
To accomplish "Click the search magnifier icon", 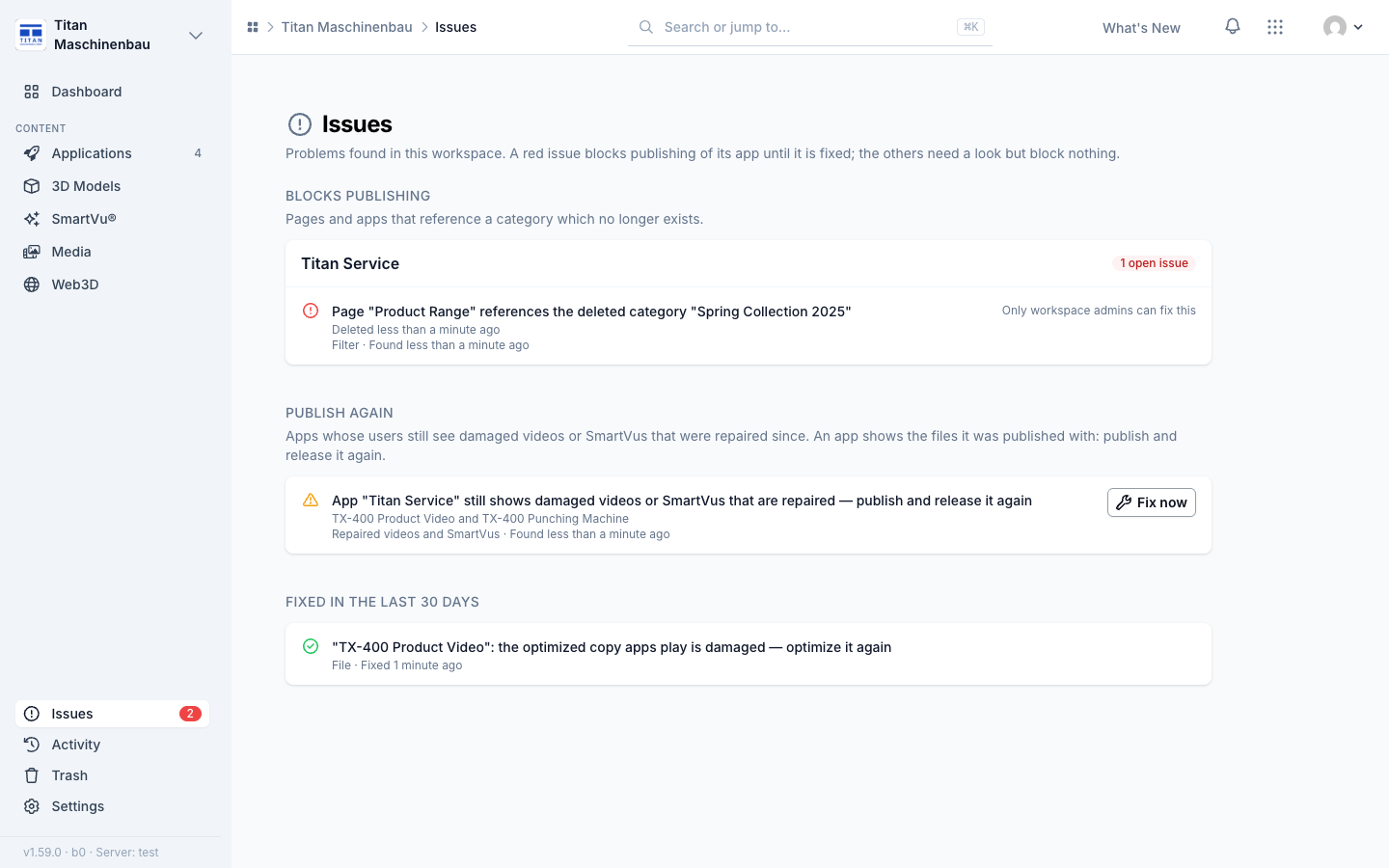I will point(646,27).
